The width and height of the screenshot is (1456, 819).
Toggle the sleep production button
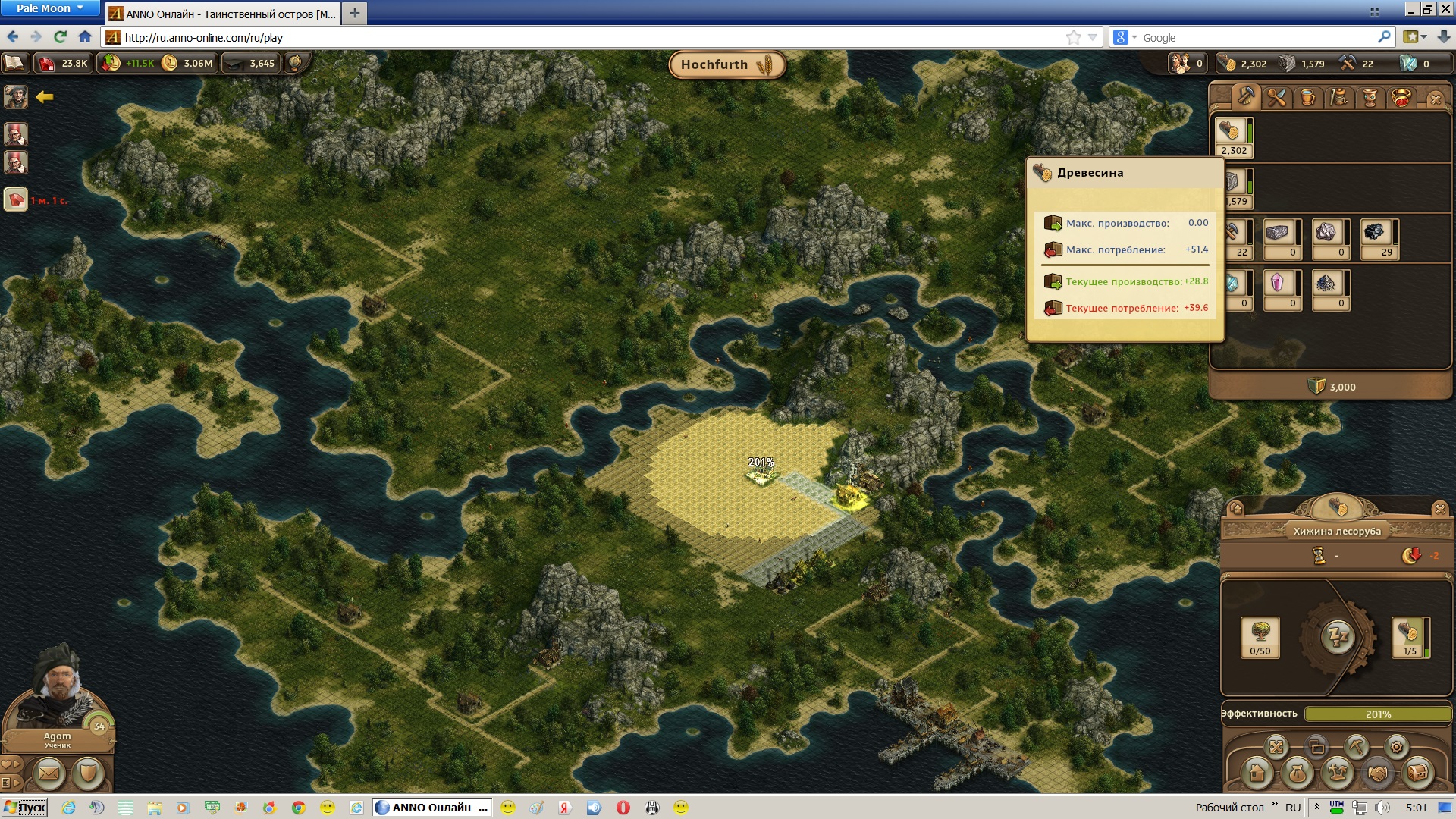1338,636
